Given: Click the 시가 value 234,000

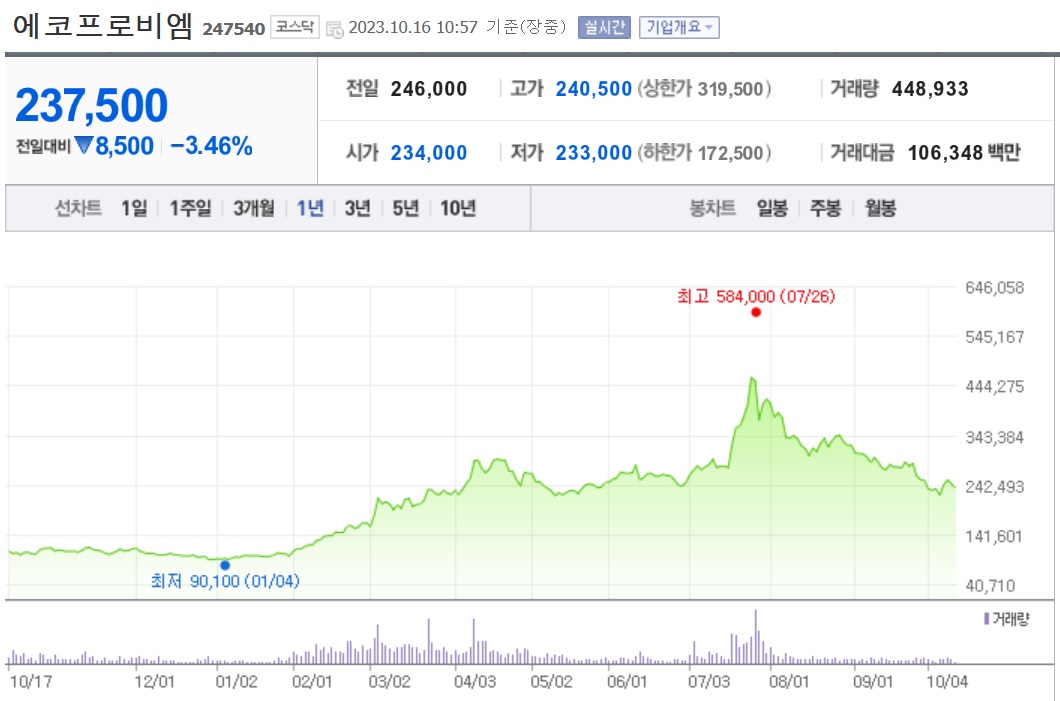Looking at the screenshot, I should point(429,153).
